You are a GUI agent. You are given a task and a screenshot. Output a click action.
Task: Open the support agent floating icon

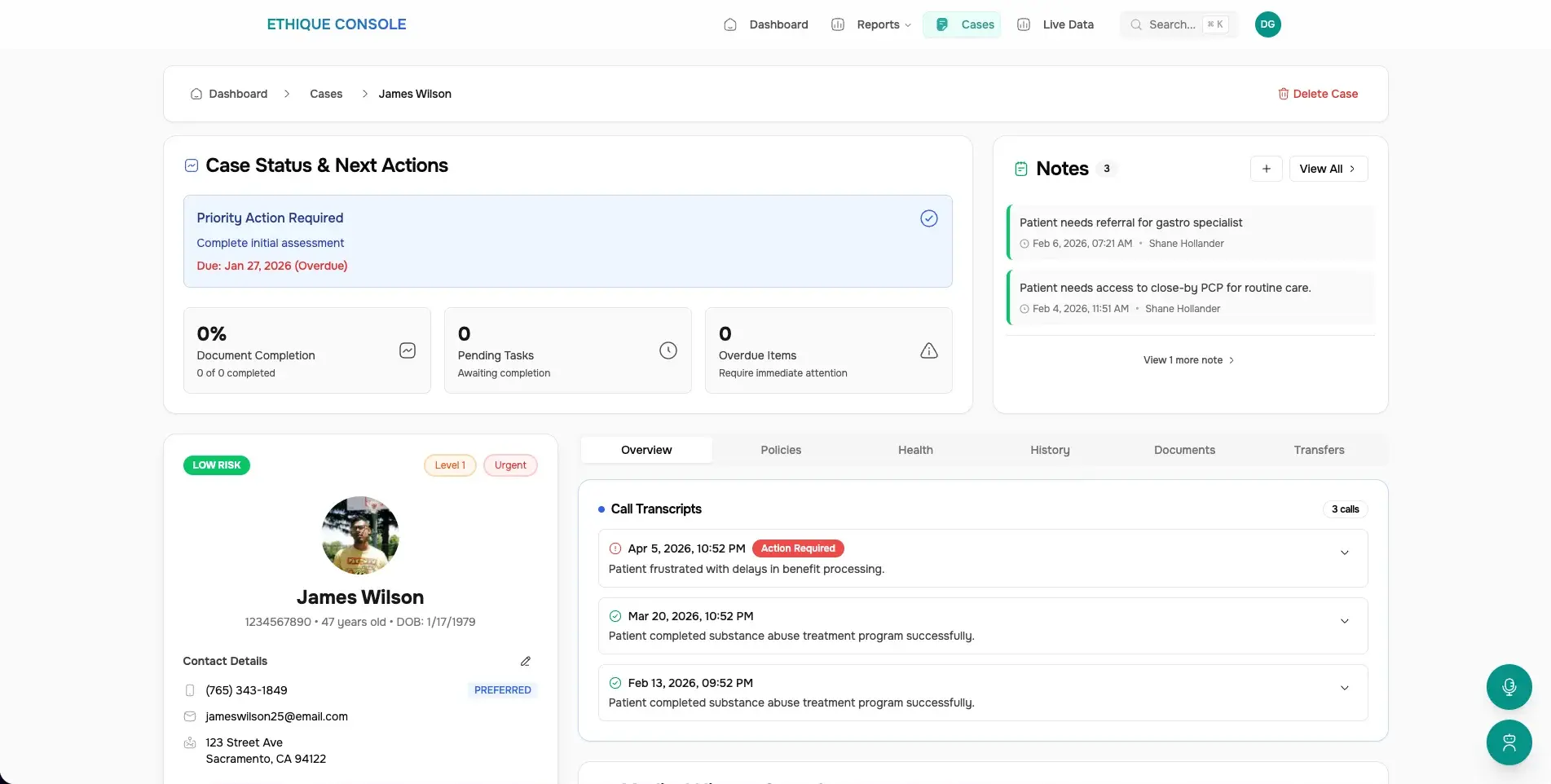(x=1509, y=742)
